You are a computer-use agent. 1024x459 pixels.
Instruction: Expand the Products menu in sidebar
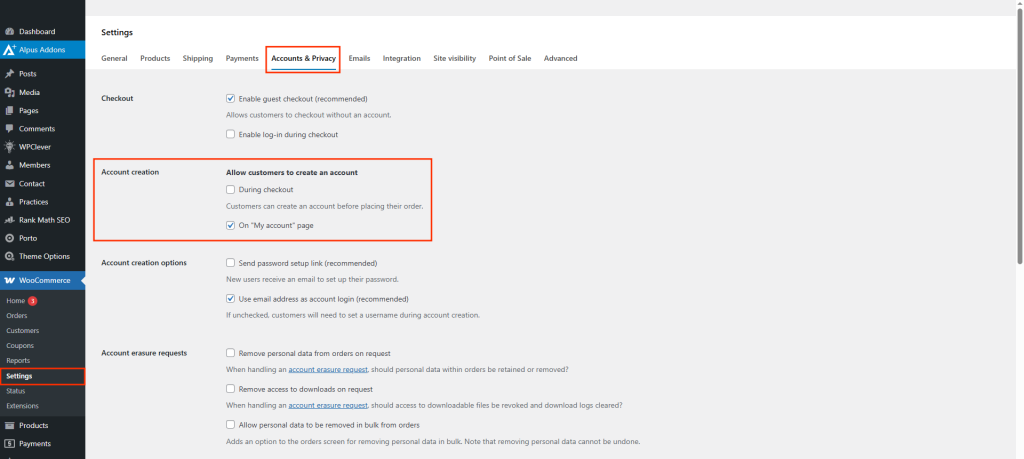tap(33, 425)
